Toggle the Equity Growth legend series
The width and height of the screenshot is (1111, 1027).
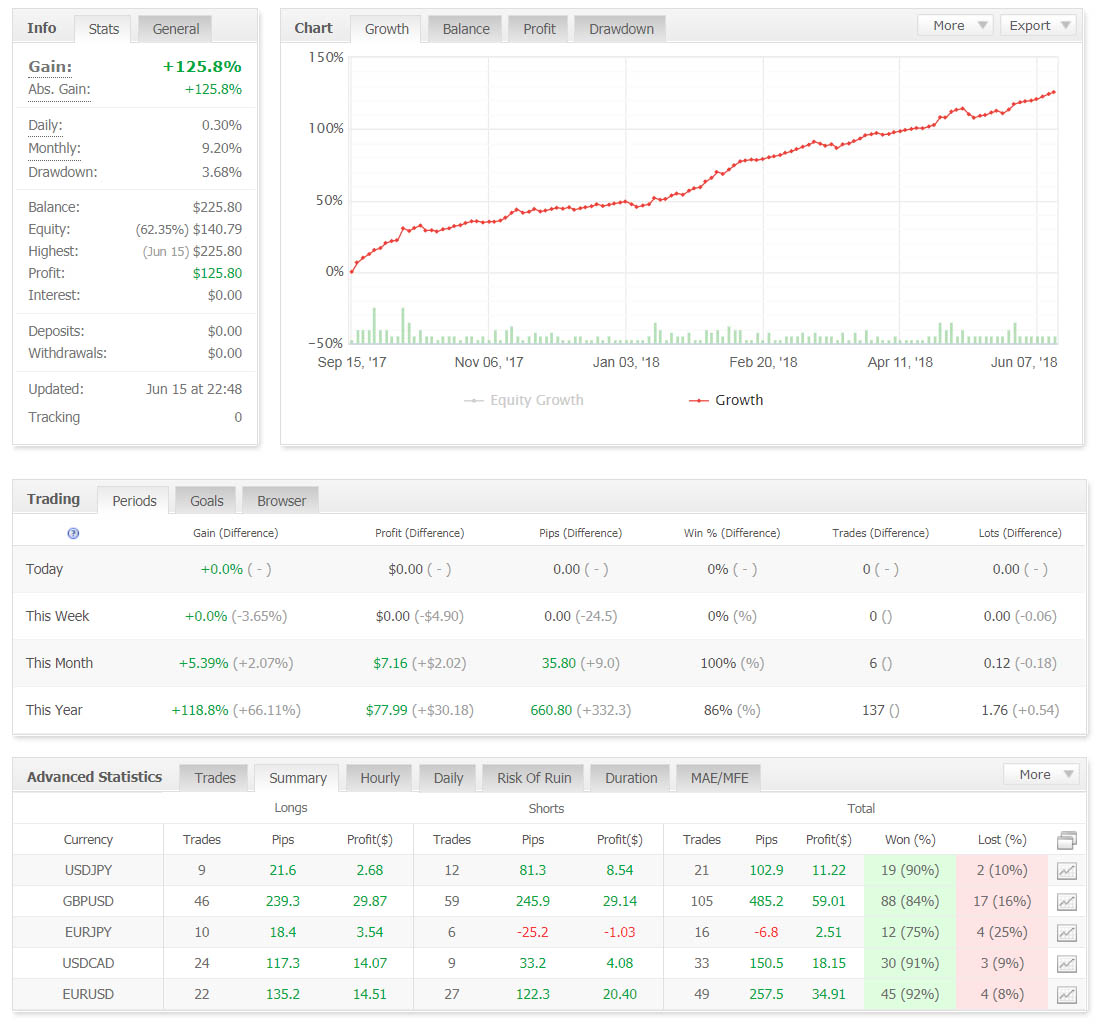tap(524, 400)
